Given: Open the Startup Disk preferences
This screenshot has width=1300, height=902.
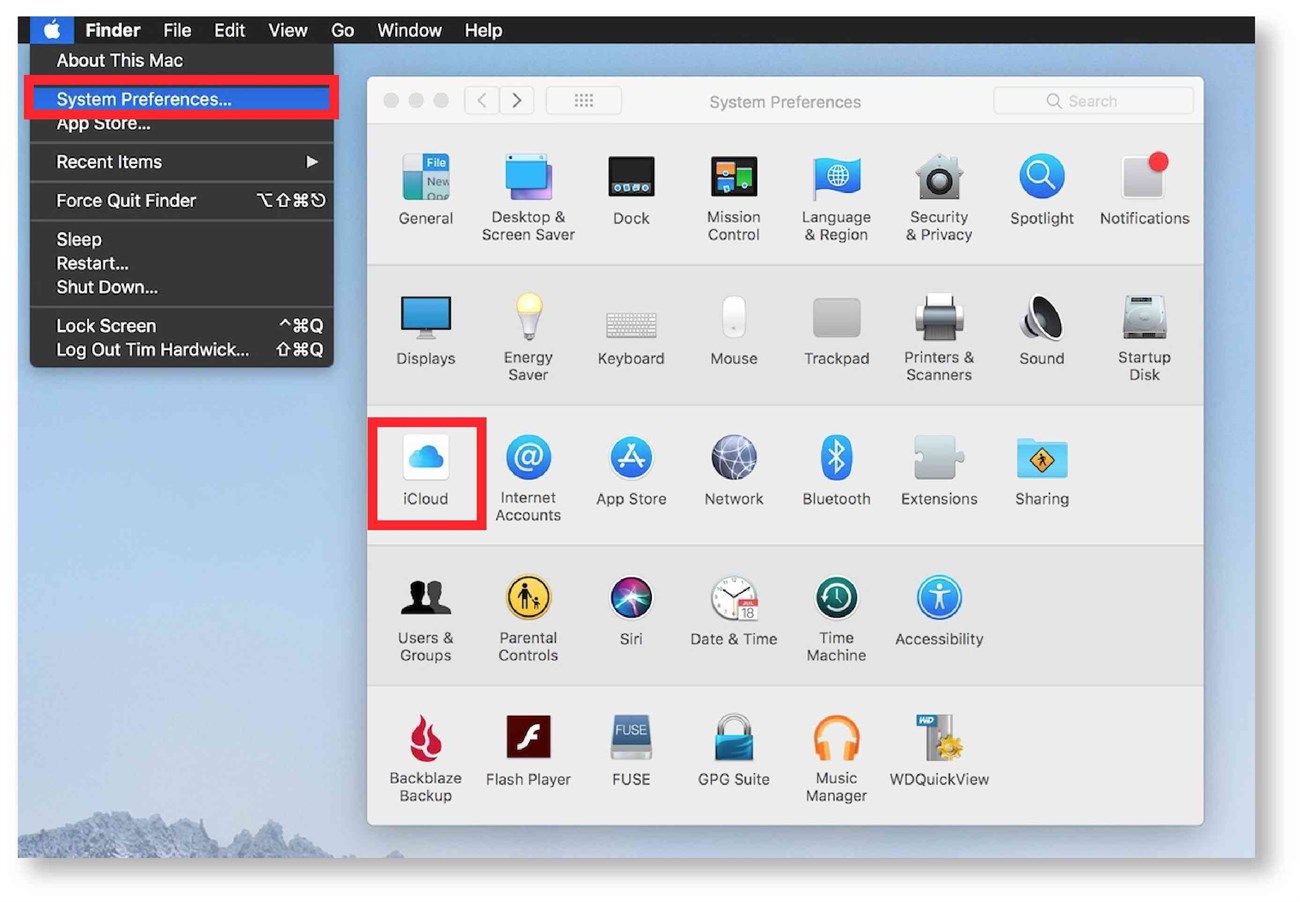Looking at the screenshot, I should point(1144,337).
